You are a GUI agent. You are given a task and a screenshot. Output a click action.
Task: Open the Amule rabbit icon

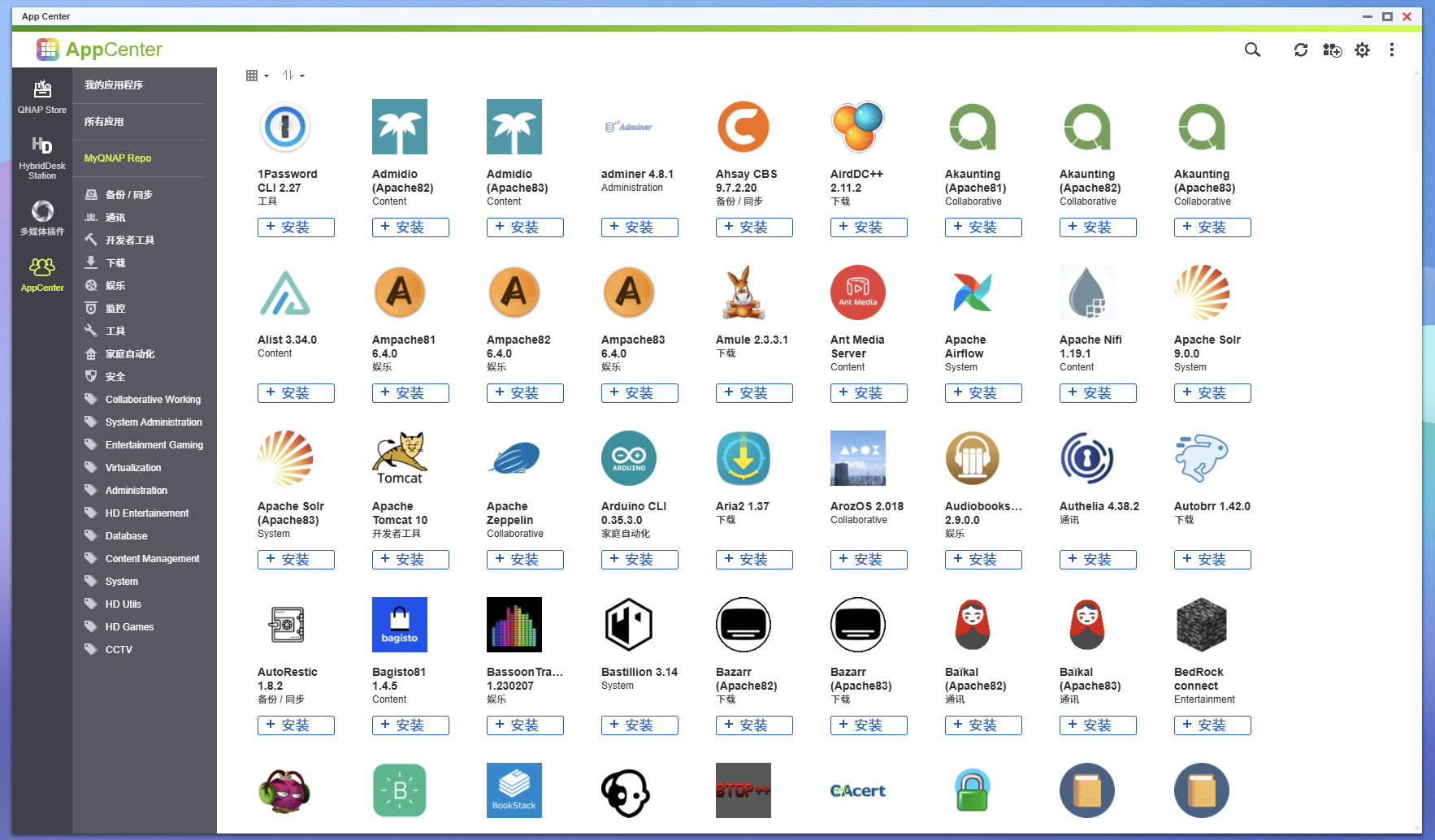tap(744, 293)
